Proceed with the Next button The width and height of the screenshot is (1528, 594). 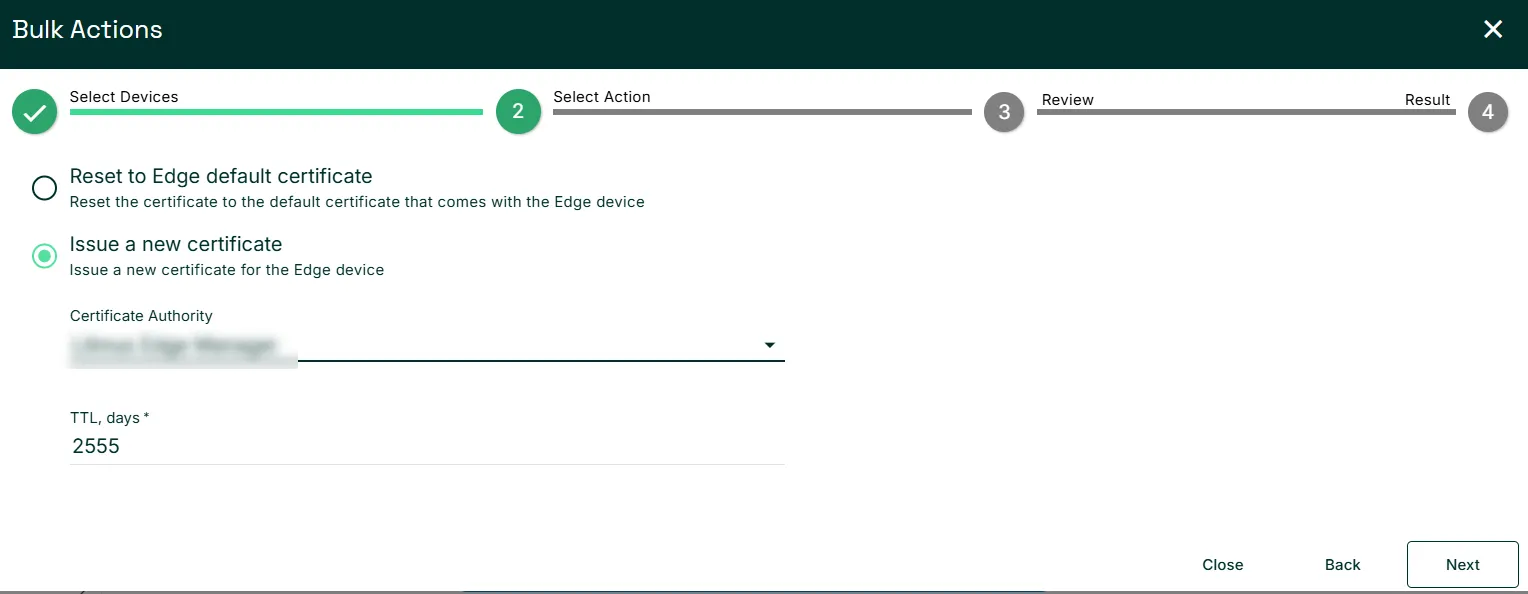pos(1463,565)
